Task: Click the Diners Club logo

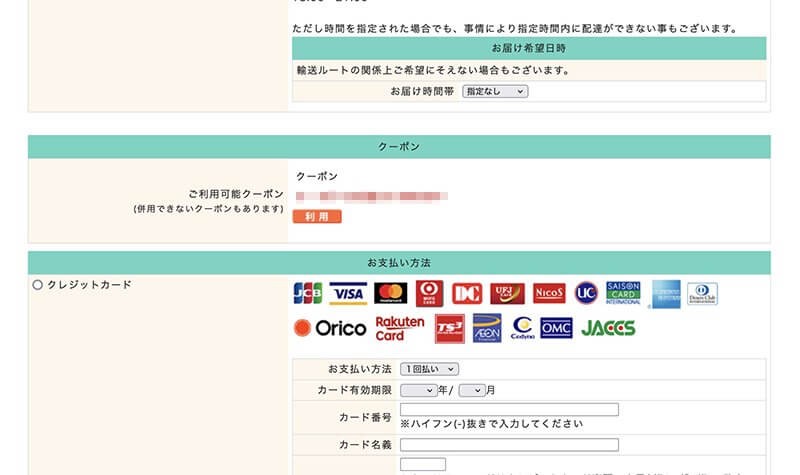Action: click(702, 293)
